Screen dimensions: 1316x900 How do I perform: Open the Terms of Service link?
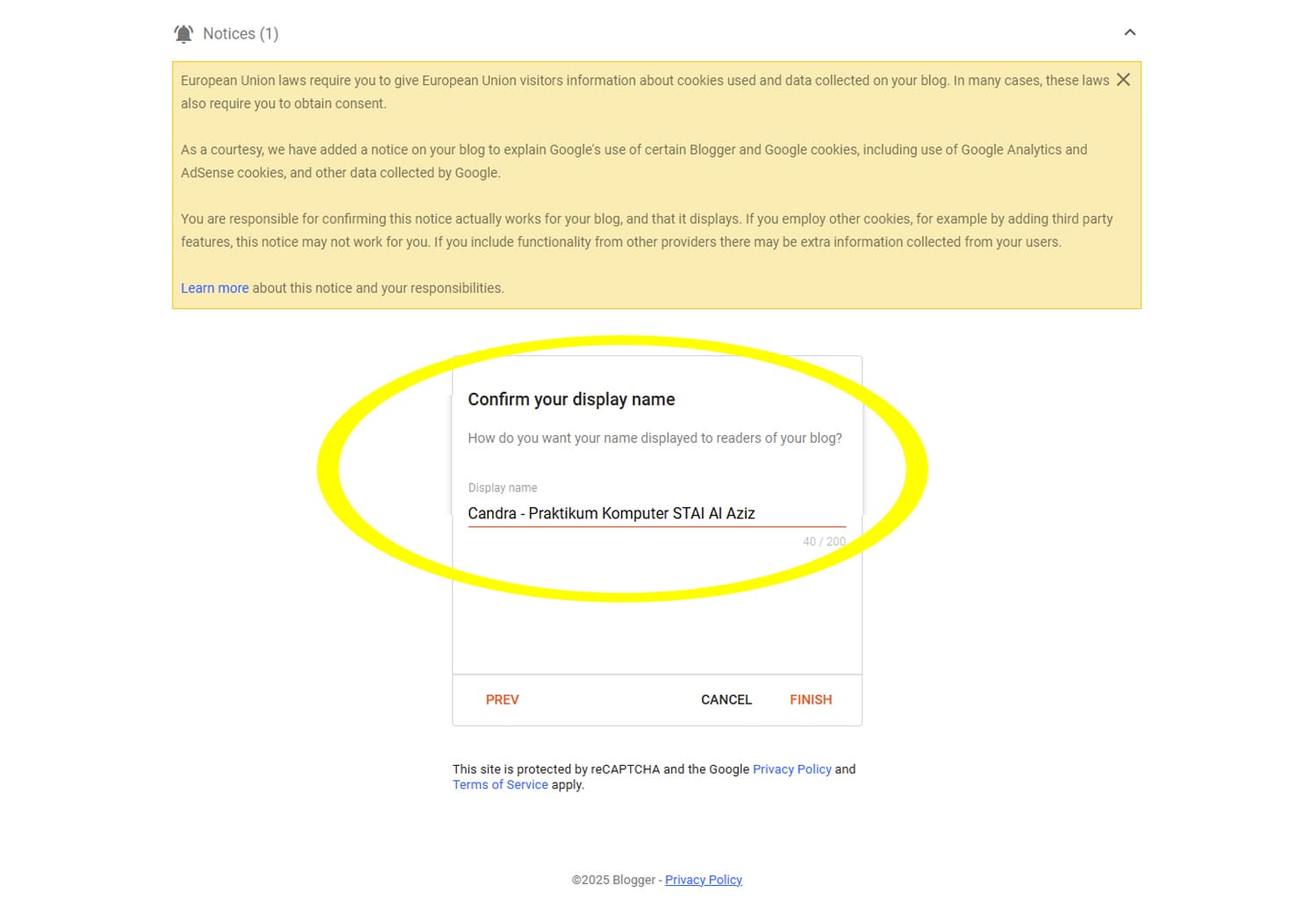(x=500, y=785)
